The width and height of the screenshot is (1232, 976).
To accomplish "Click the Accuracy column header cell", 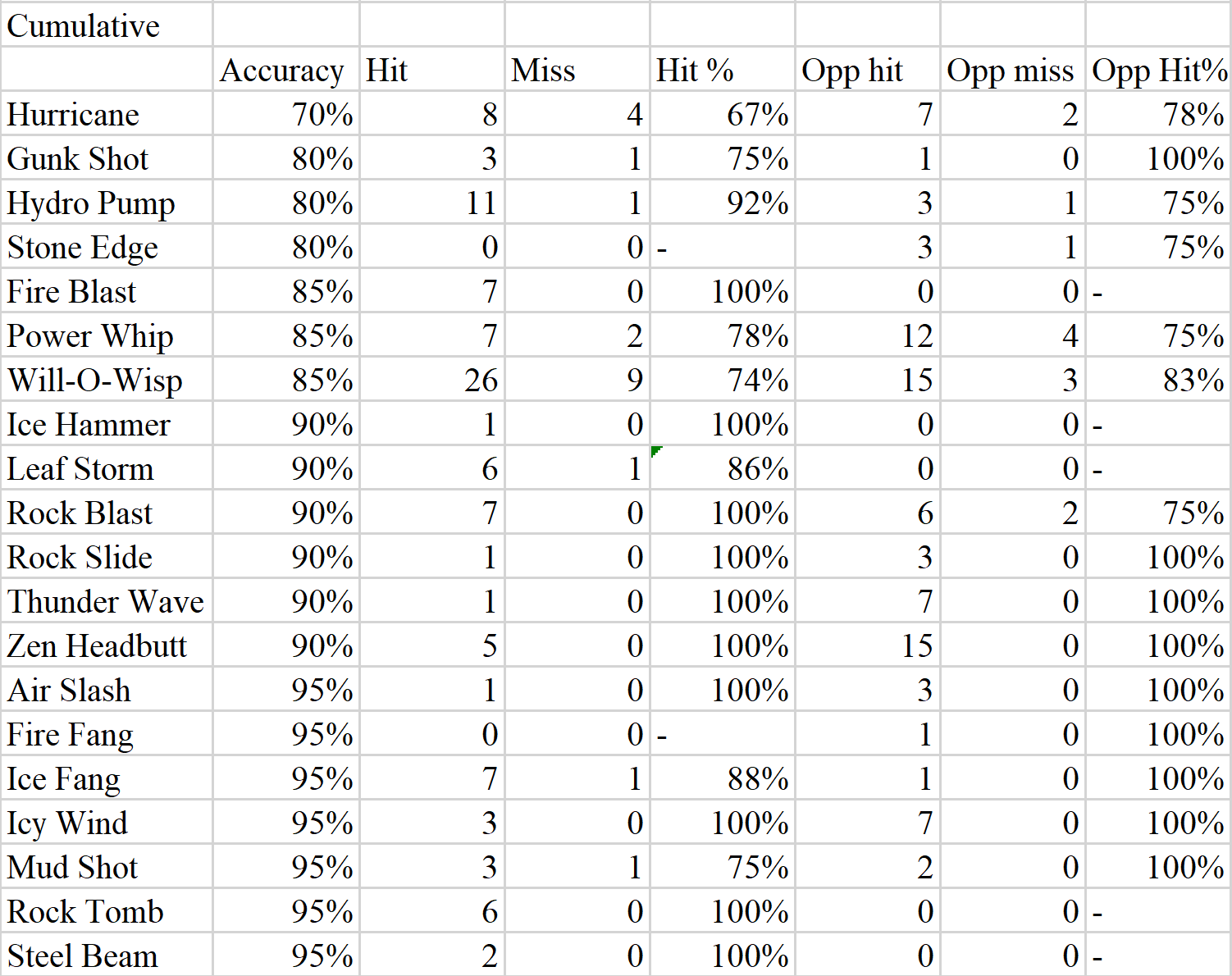I will coord(285,69).
